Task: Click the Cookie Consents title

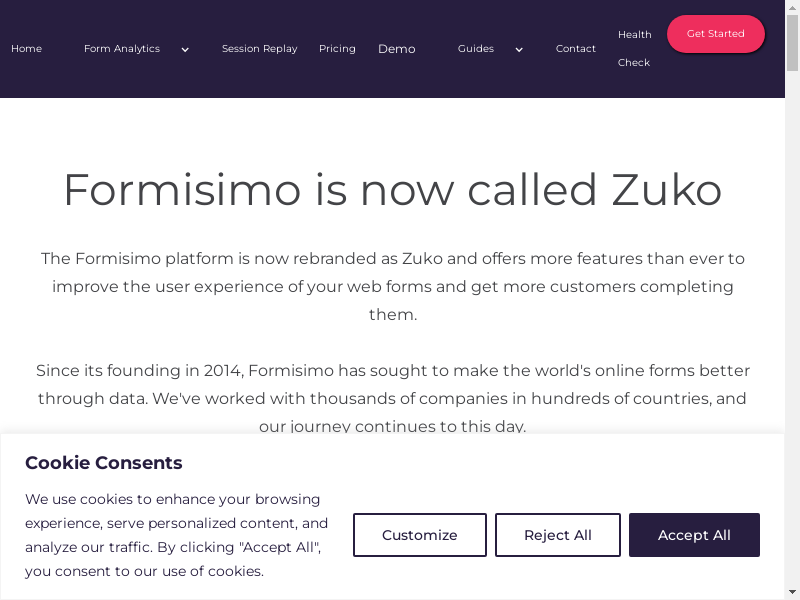Action: pos(104,463)
